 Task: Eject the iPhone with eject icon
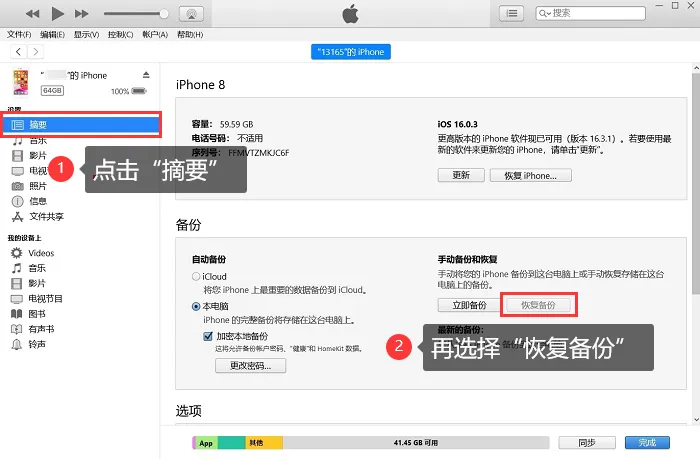(146, 75)
